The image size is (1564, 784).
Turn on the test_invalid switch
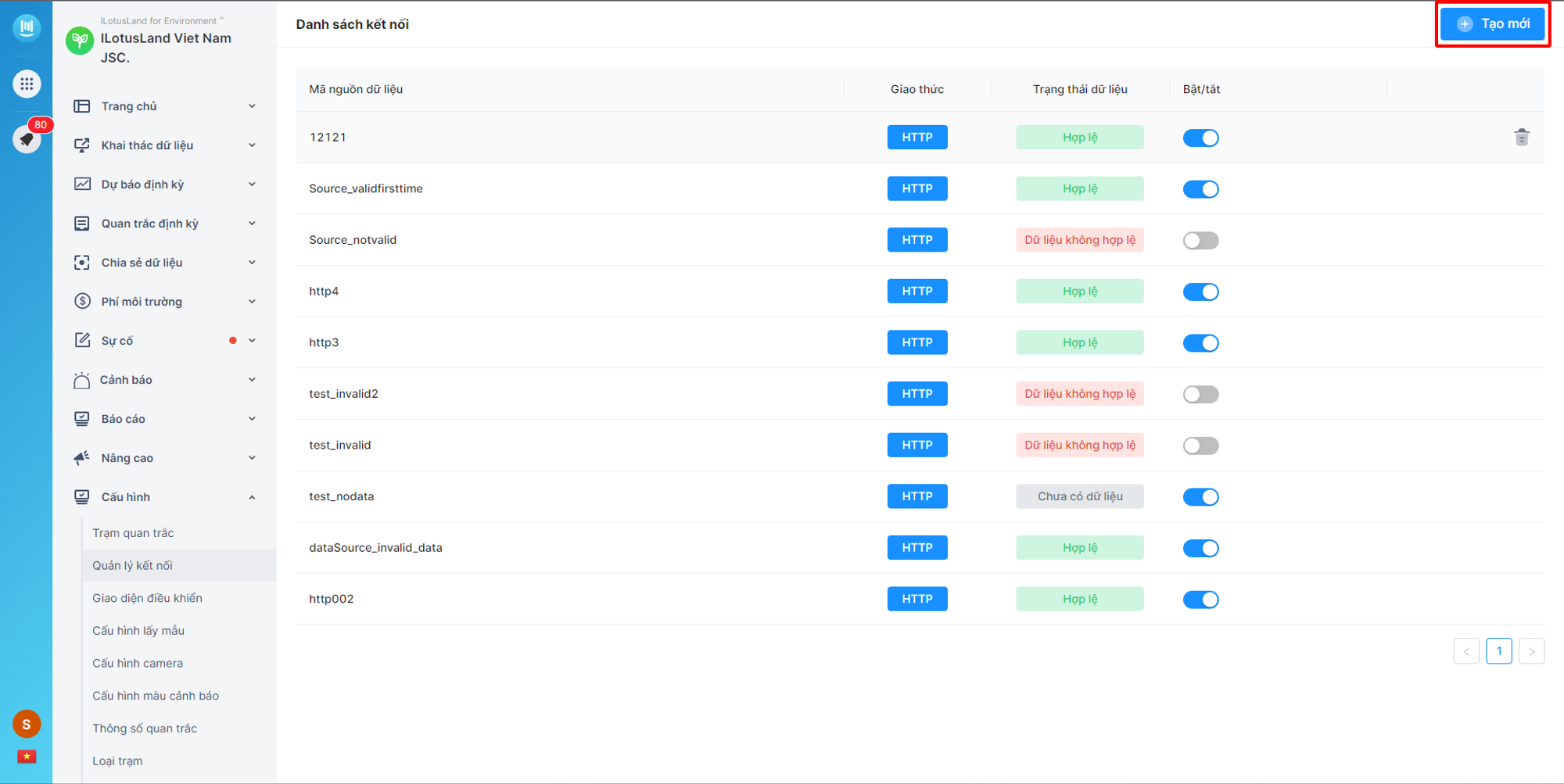pos(1201,446)
